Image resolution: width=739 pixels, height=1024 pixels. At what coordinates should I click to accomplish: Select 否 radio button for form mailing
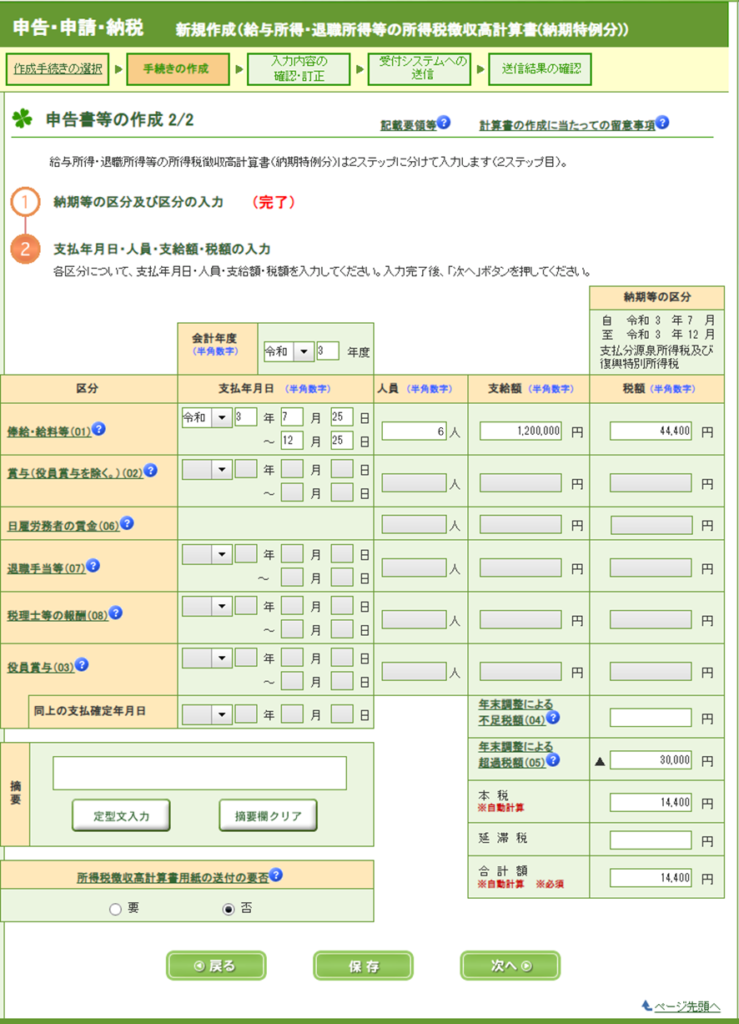pos(229,909)
